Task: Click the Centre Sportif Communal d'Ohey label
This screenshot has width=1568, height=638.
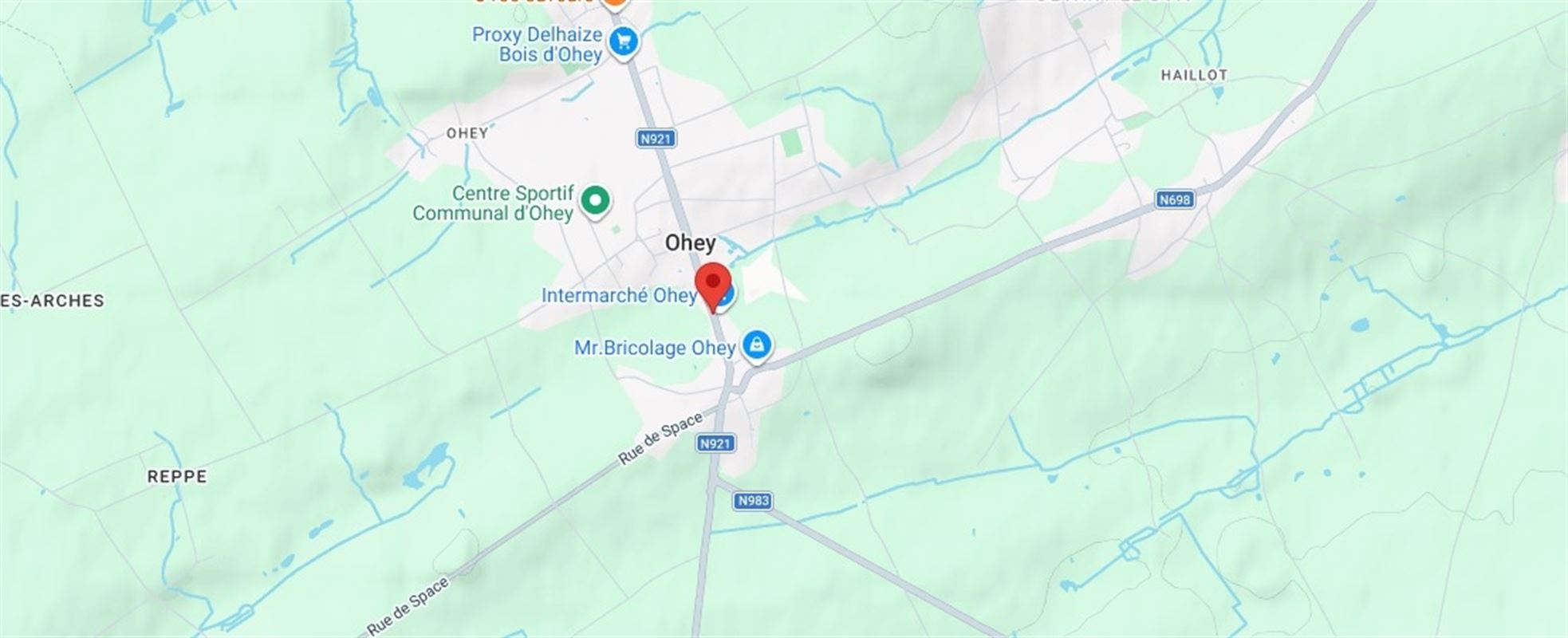Action: point(493,203)
